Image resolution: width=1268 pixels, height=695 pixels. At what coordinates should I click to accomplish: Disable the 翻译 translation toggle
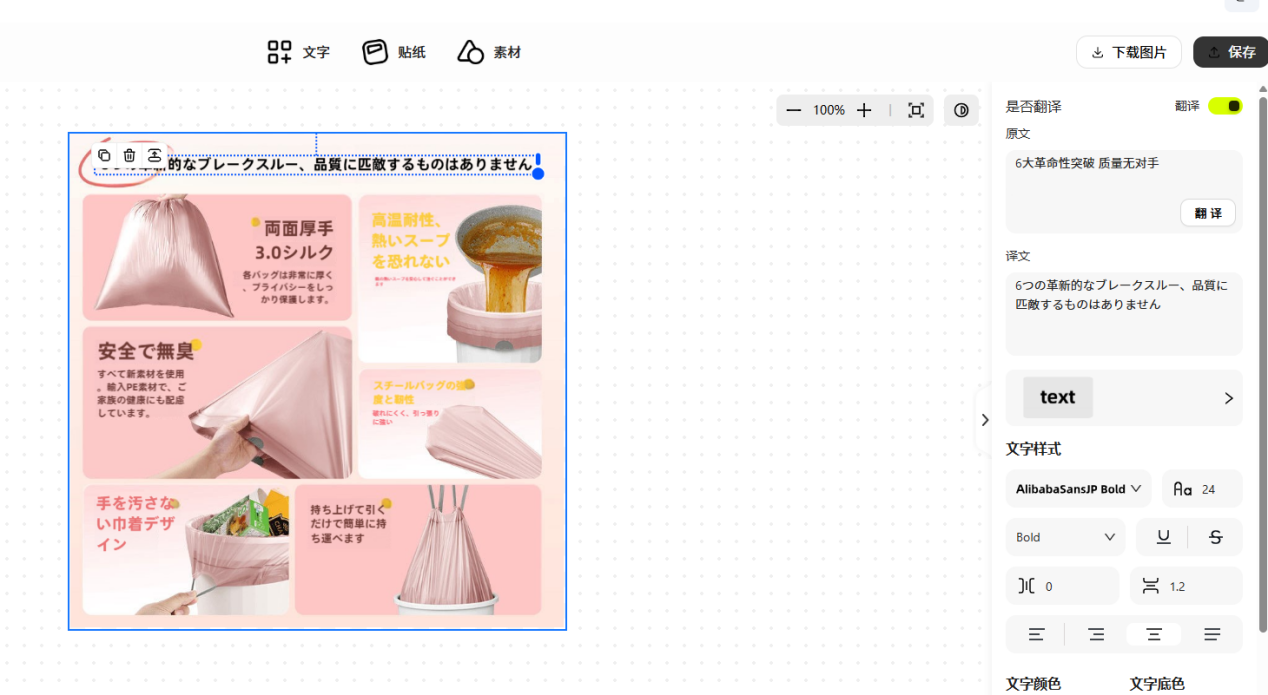point(1228,104)
